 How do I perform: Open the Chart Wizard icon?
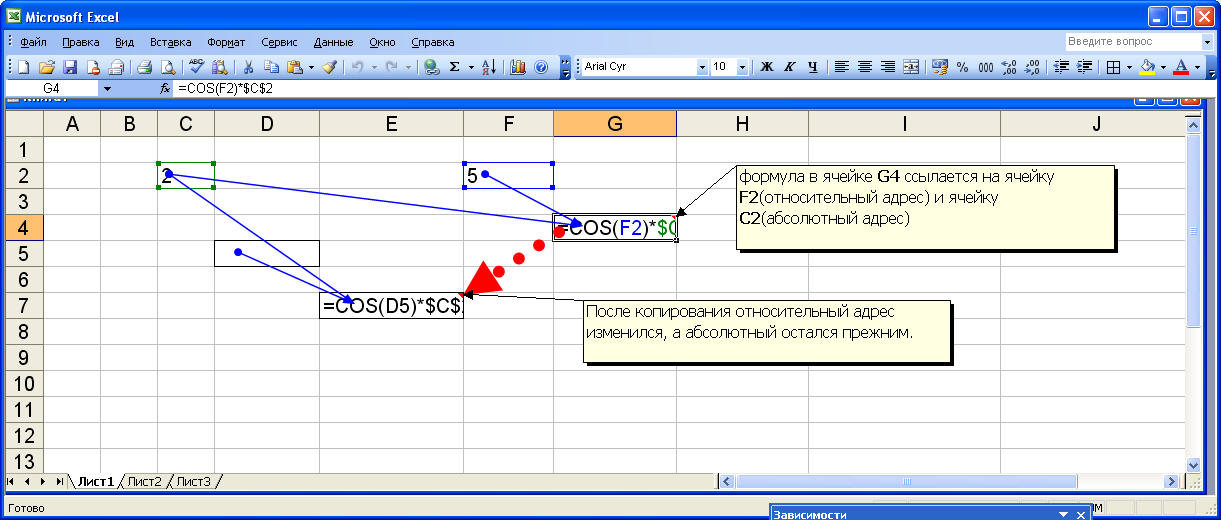[x=518, y=67]
